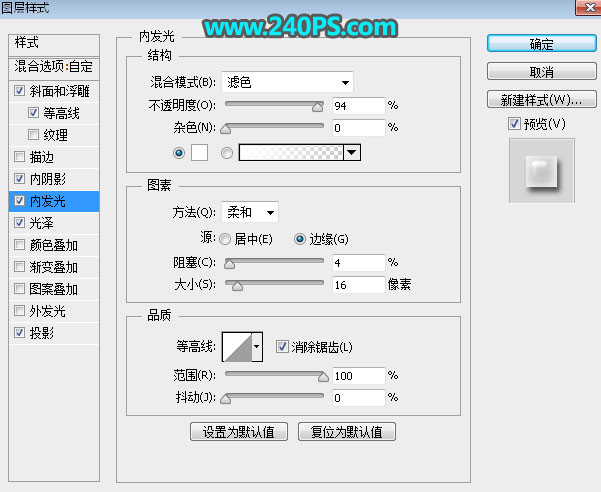Enable the 渐变叠加 checkbox
Screen dimensions: 601x492
click(x=19, y=267)
